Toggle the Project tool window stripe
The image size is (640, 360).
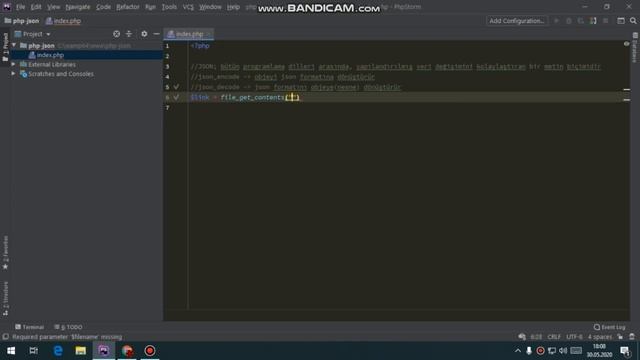[x=5, y=47]
